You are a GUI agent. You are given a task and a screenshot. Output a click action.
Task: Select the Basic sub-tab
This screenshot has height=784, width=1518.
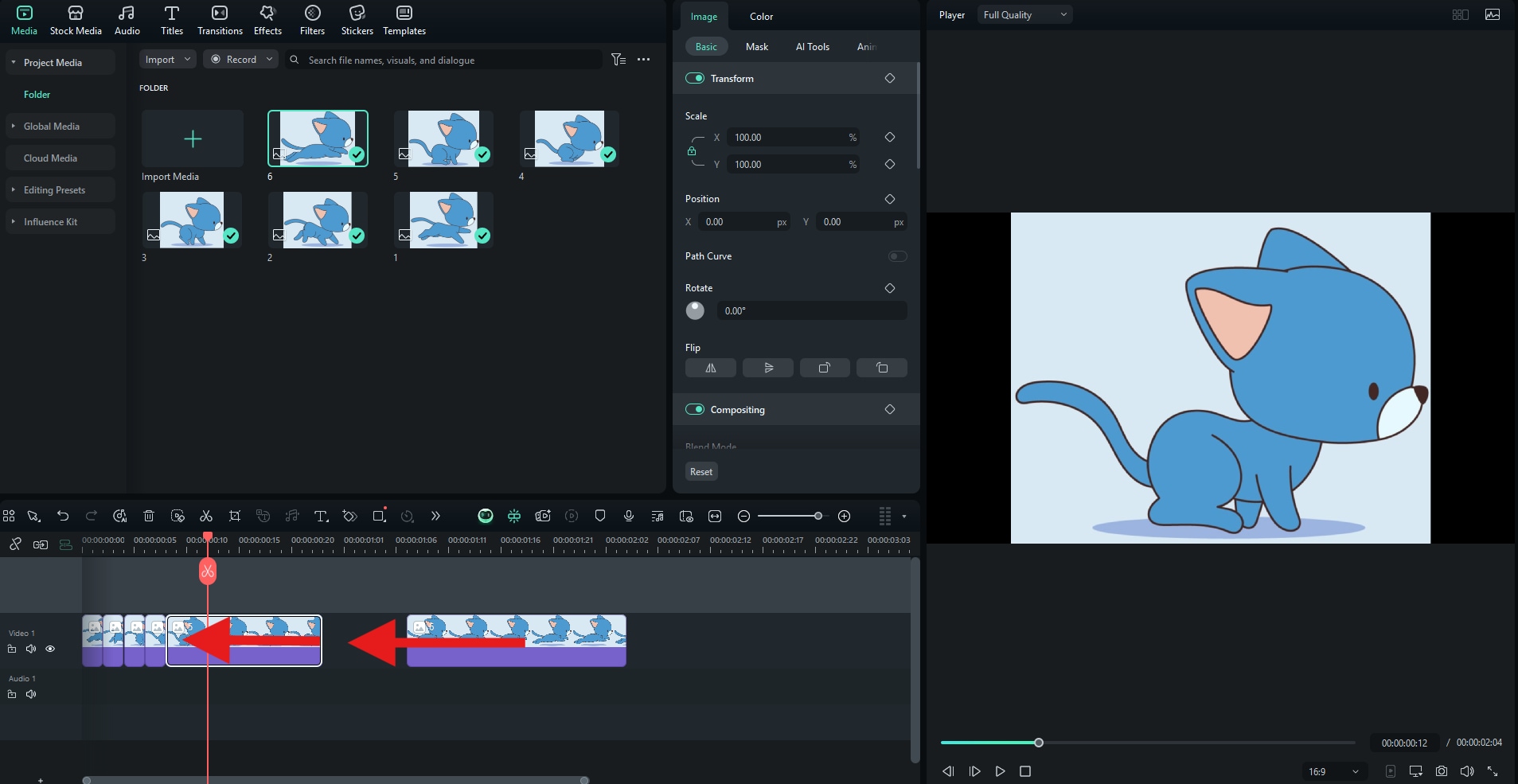(x=706, y=47)
